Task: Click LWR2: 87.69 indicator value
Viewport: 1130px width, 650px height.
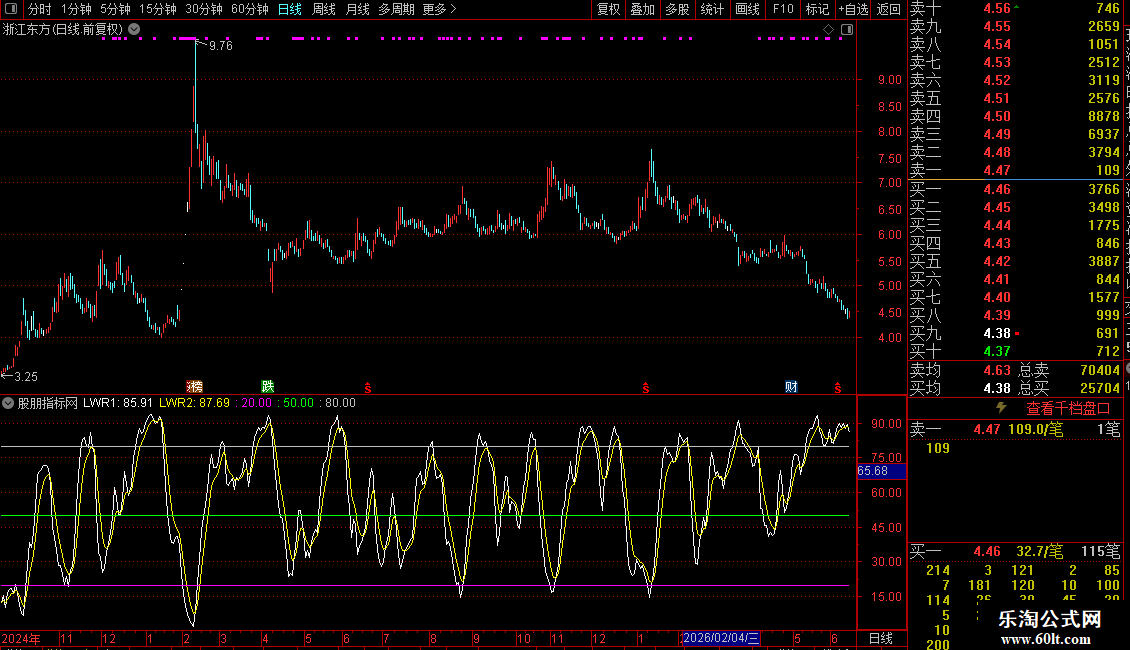Action: (195, 403)
